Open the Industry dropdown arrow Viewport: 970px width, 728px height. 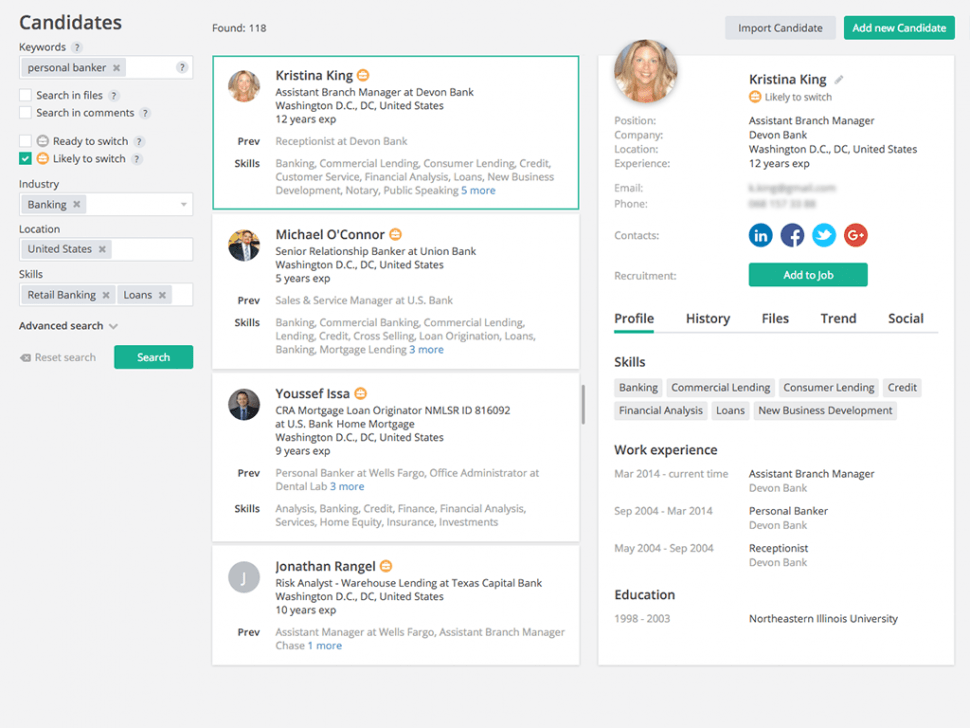click(x=184, y=205)
